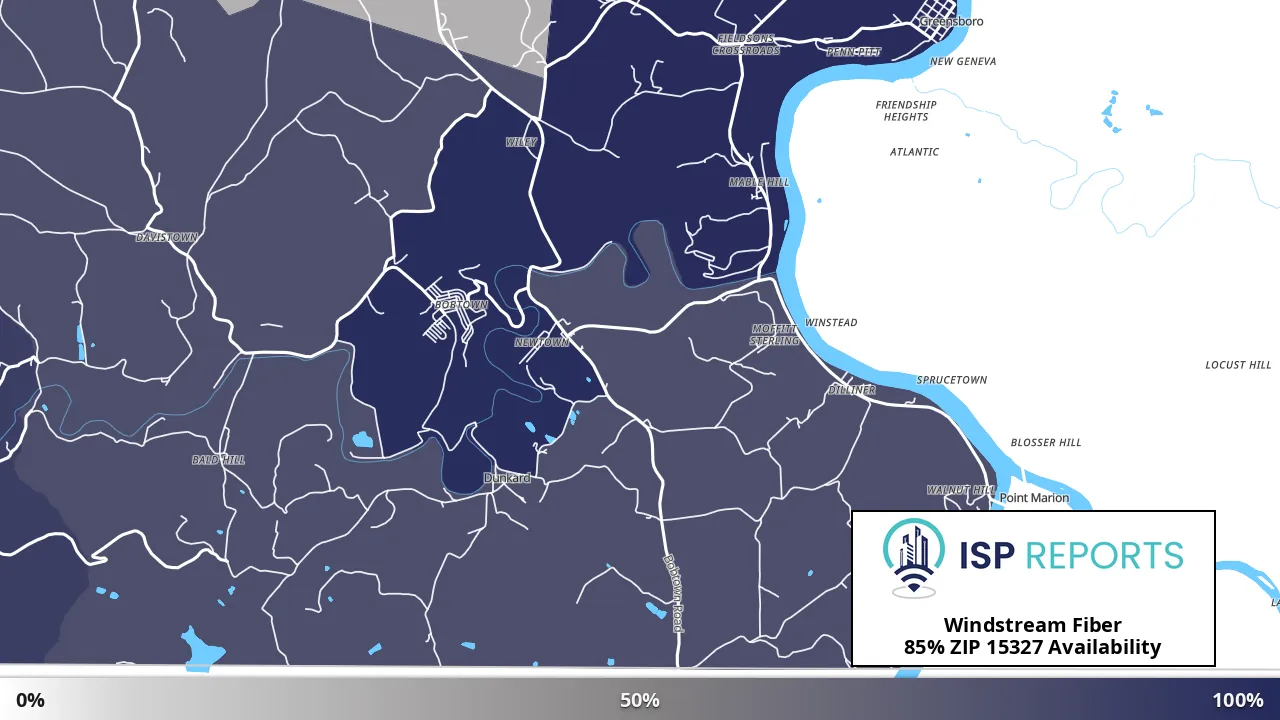Click the Atlantic place label

[x=915, y=152]
